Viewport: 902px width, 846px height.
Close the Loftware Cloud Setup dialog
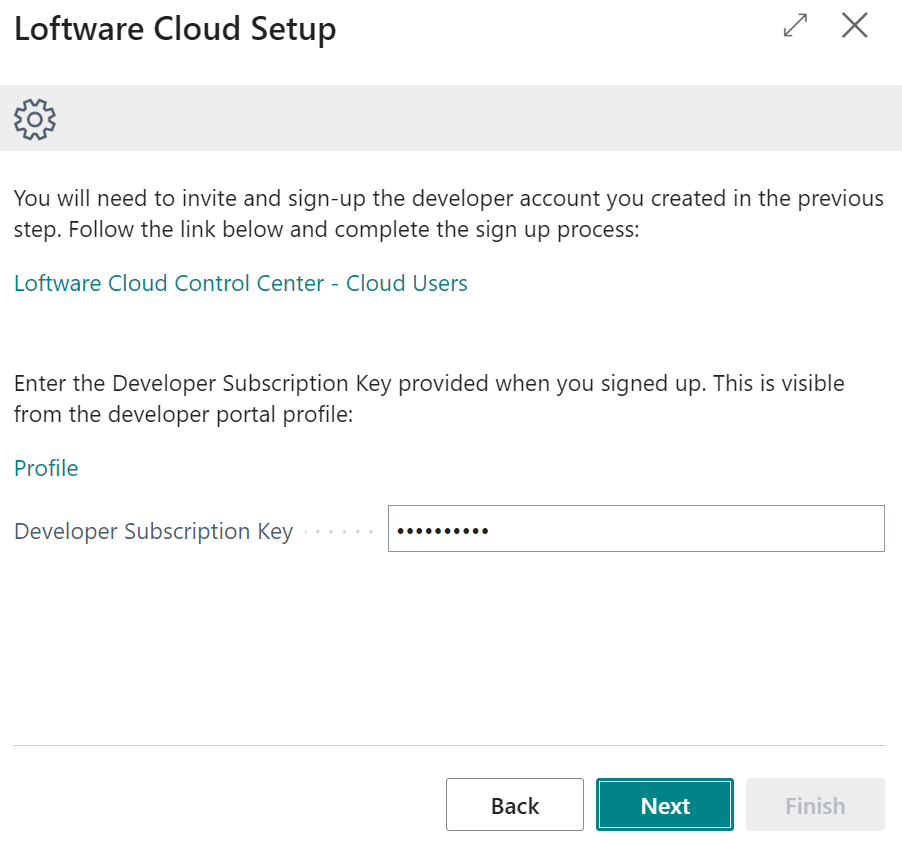click(854, 26)
